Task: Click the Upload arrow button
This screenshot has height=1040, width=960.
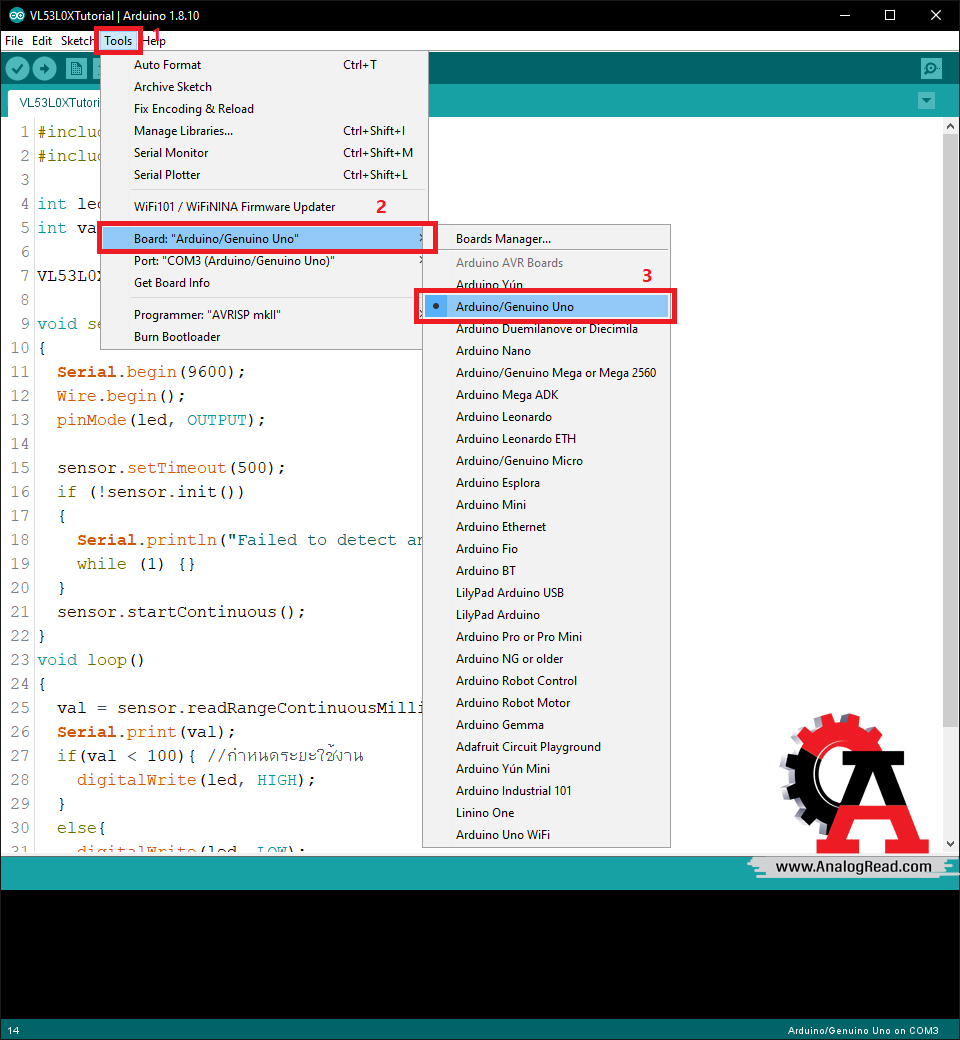Action: [44, 68]
